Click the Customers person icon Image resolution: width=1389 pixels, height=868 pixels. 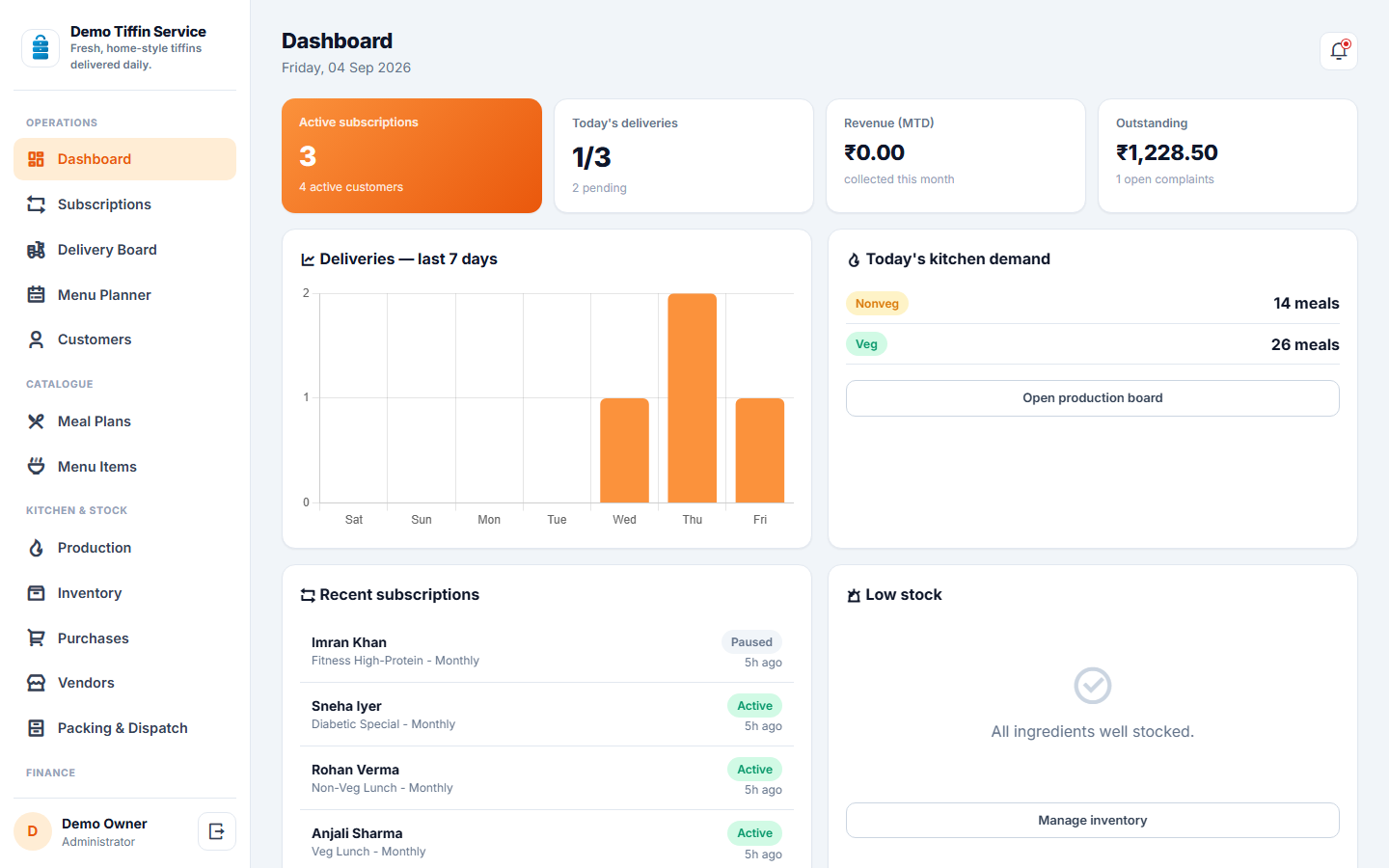click(36, 339)
